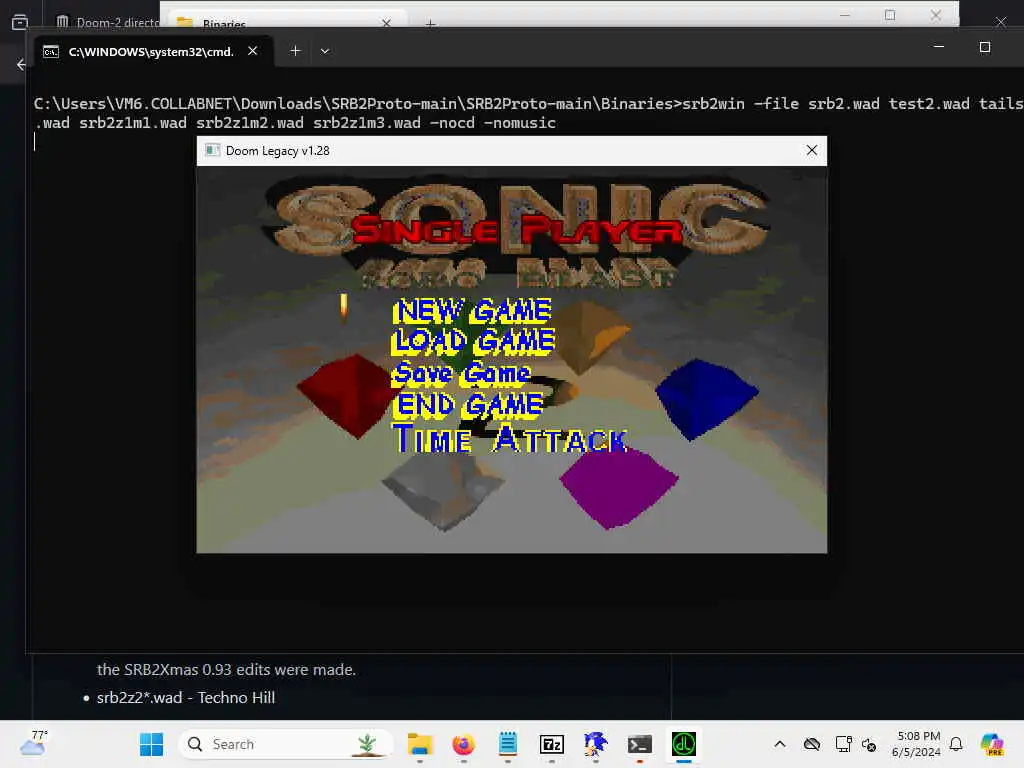
Task: Click the Doom Legacy window title icon
Action: click(212, 151)
